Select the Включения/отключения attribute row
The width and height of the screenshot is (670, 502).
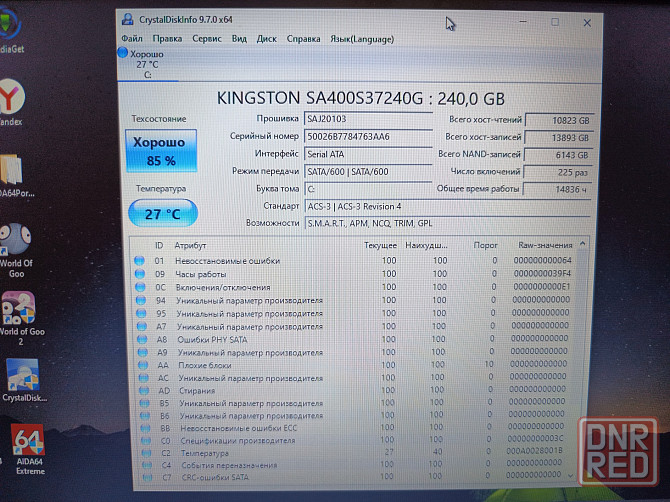(355, 287)
